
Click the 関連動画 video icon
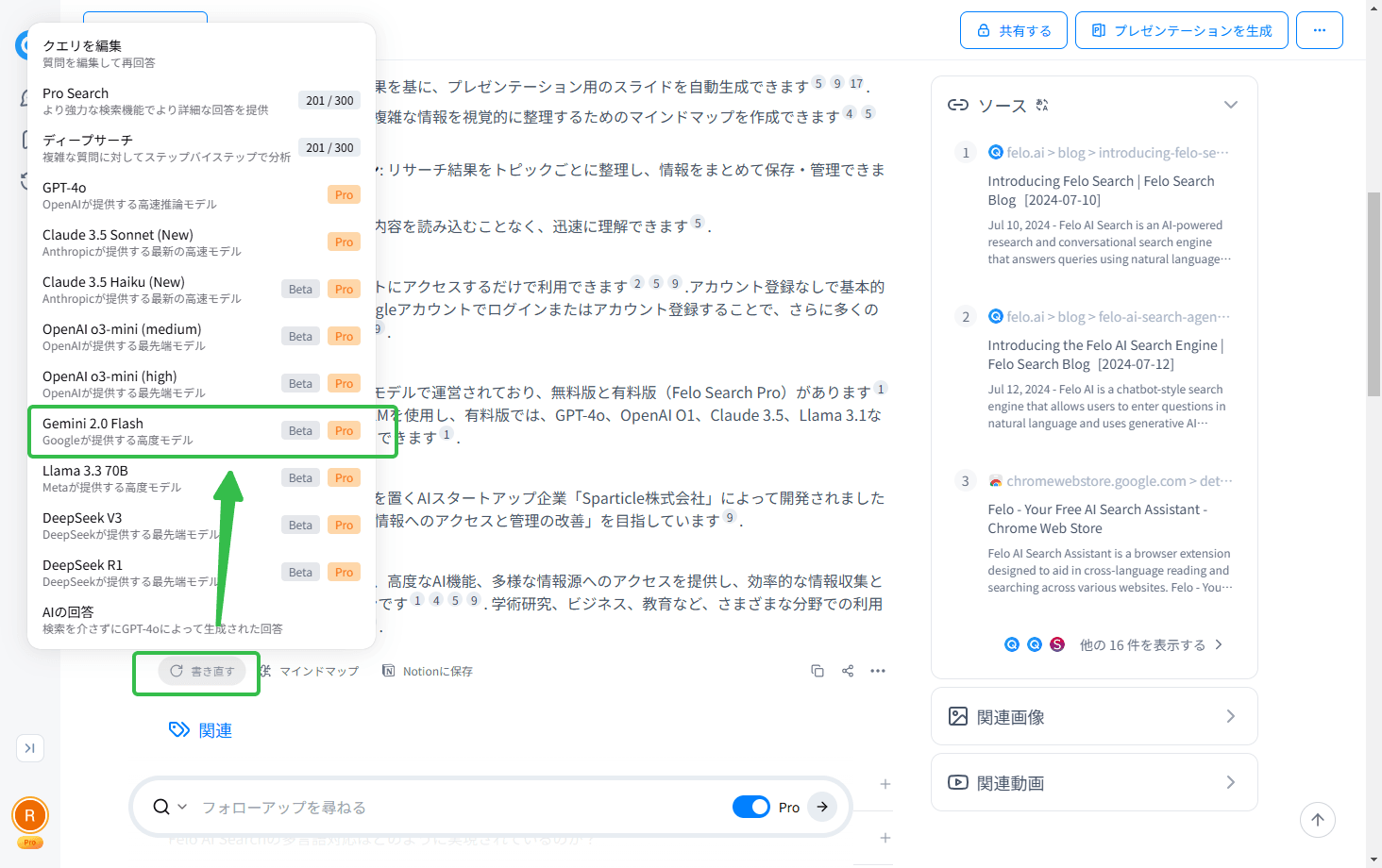[x=958, y=782]
